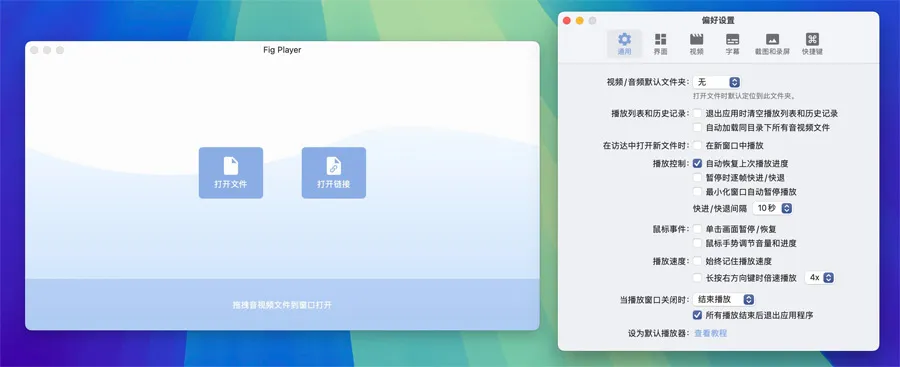The image size is (900, 367).
Task: Open the 视频/音频默认文件夹 dropdown showing 无
Action: (716, 82)
